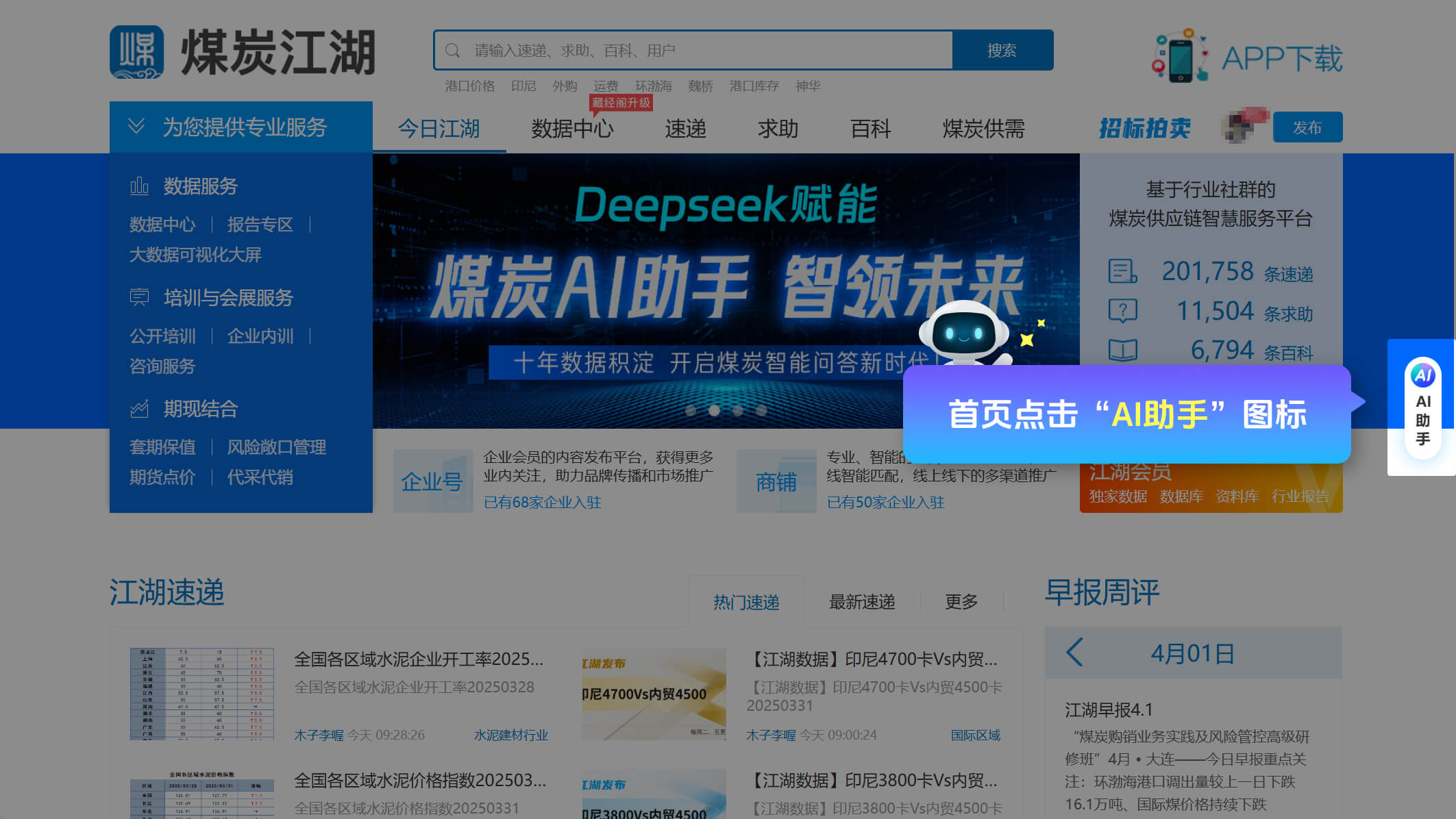This screenshot has height=819, width=1456.
Task: Click hot keyword 运费
Action: pos(606,86)
